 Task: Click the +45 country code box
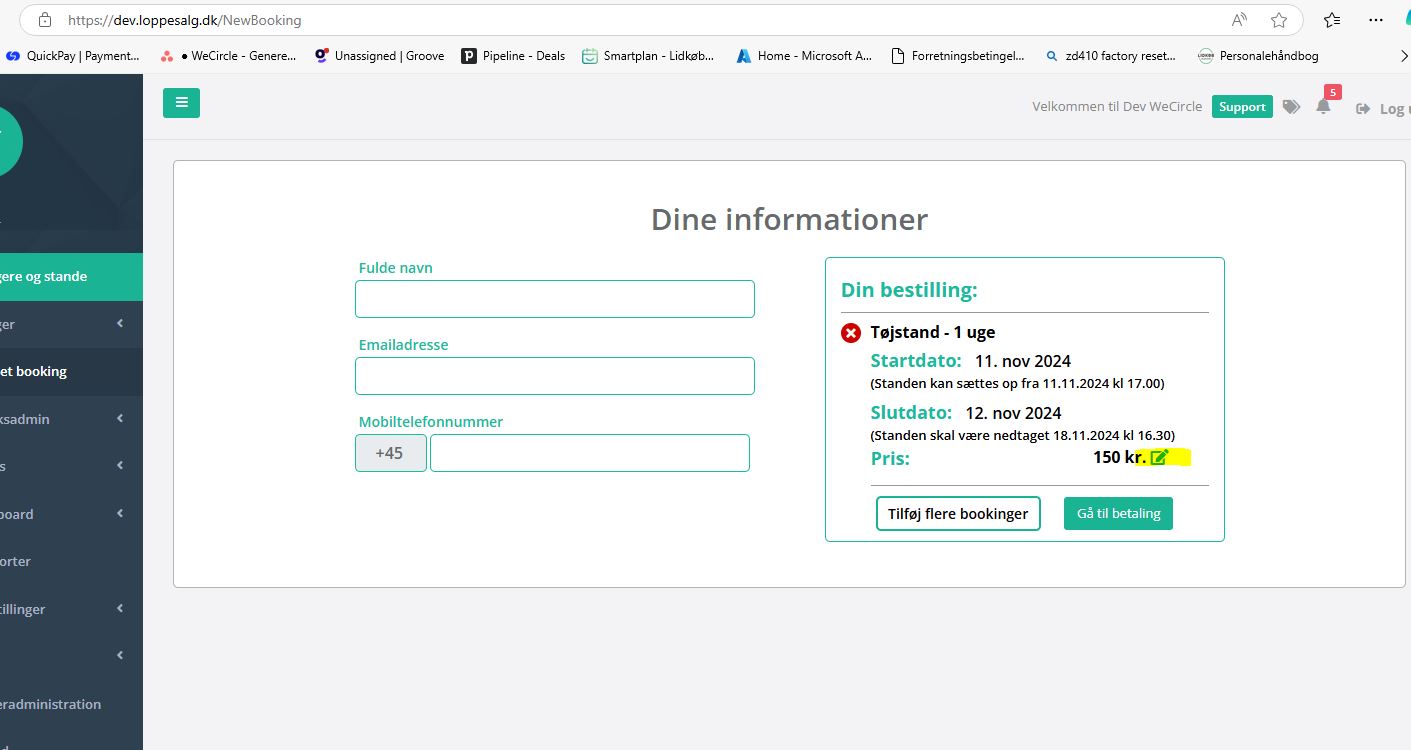click(x=391, y=453)
